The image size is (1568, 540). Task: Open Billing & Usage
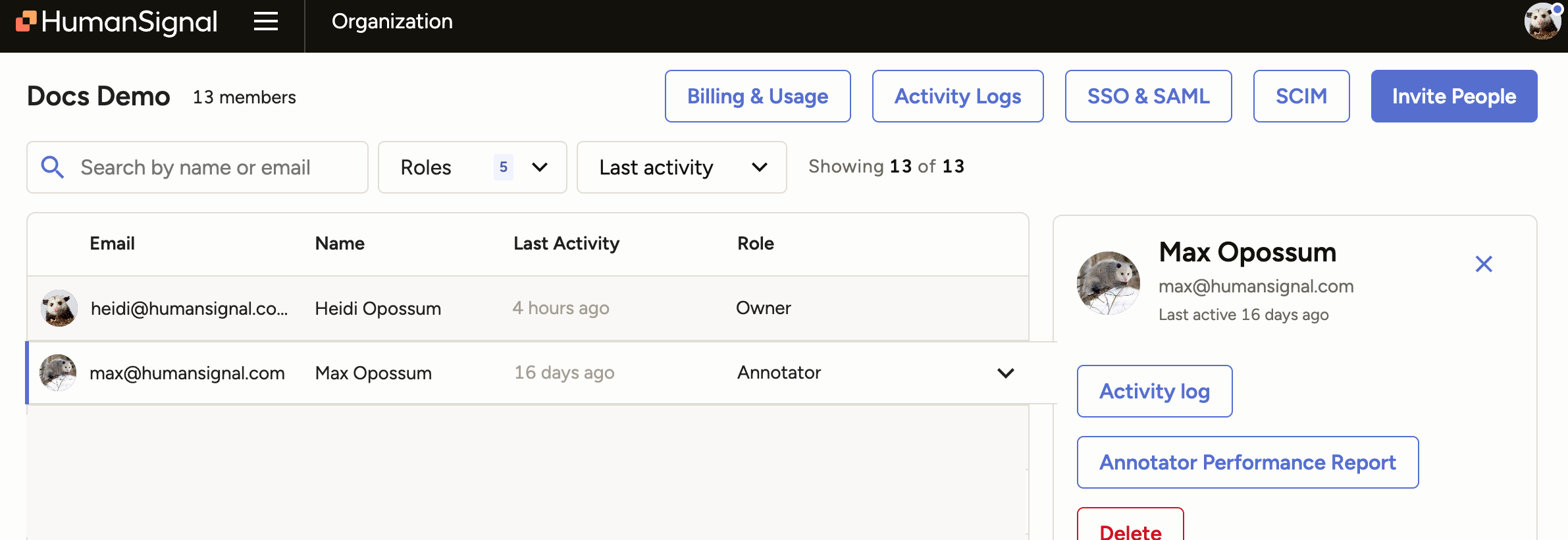758,95
